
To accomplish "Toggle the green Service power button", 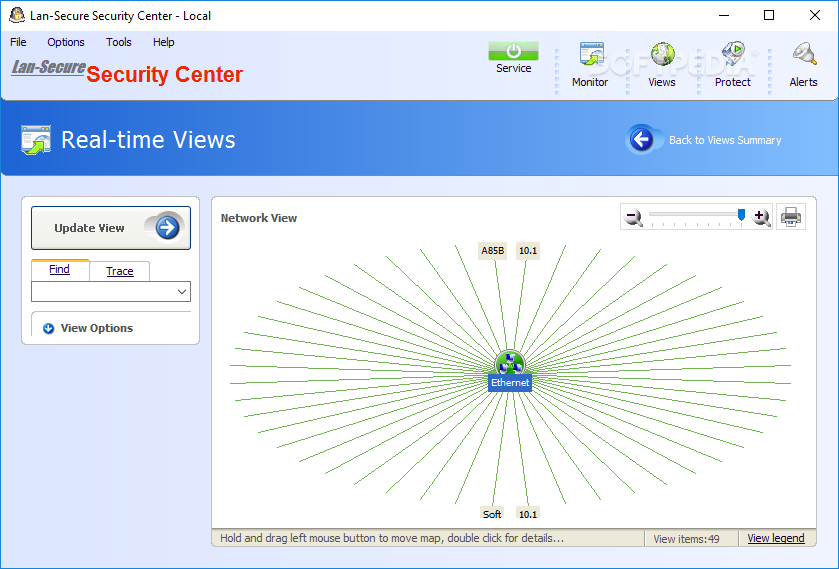I will tap(513, 51).
